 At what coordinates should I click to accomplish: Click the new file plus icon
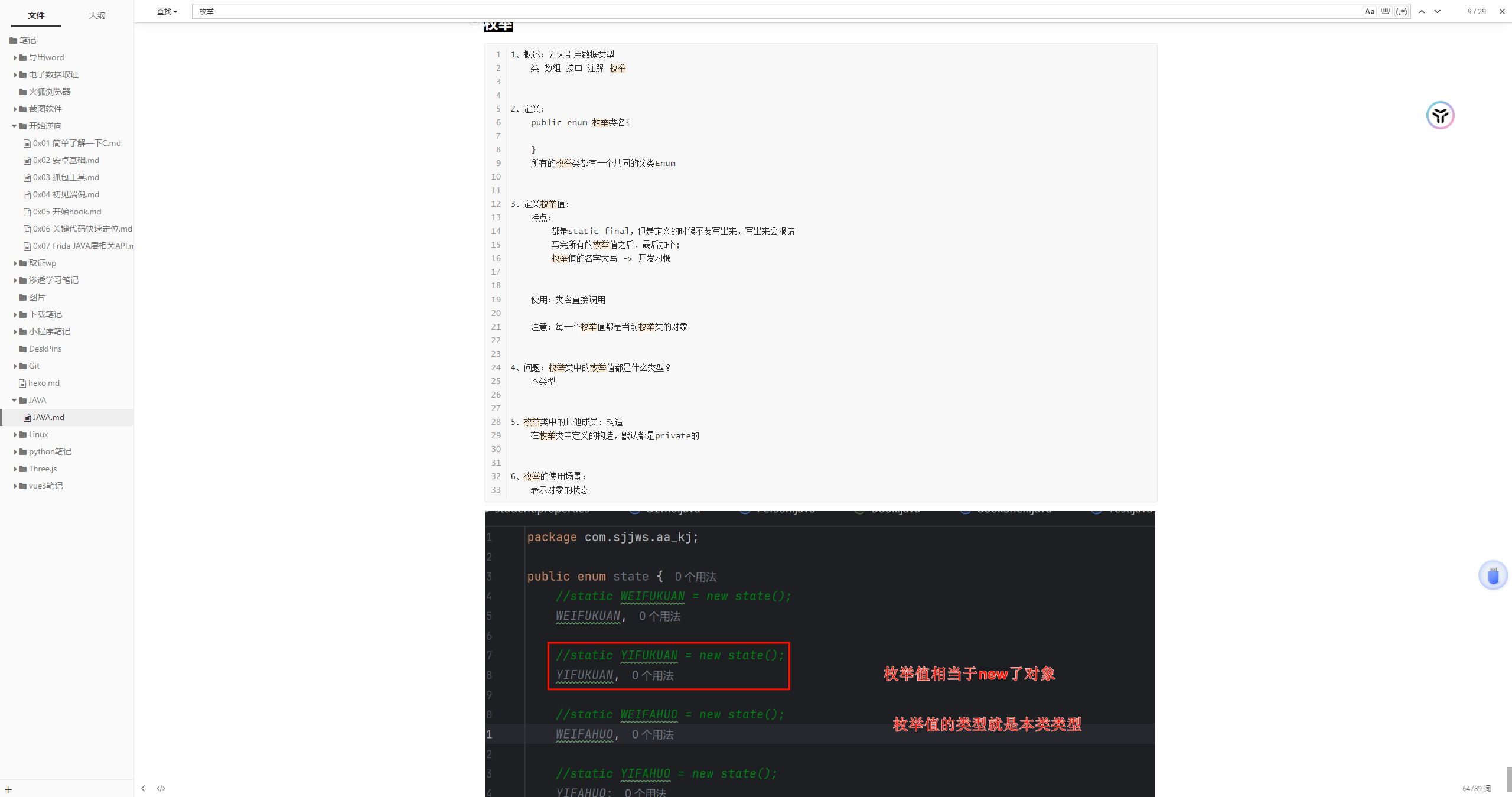(x=8, y=789)
